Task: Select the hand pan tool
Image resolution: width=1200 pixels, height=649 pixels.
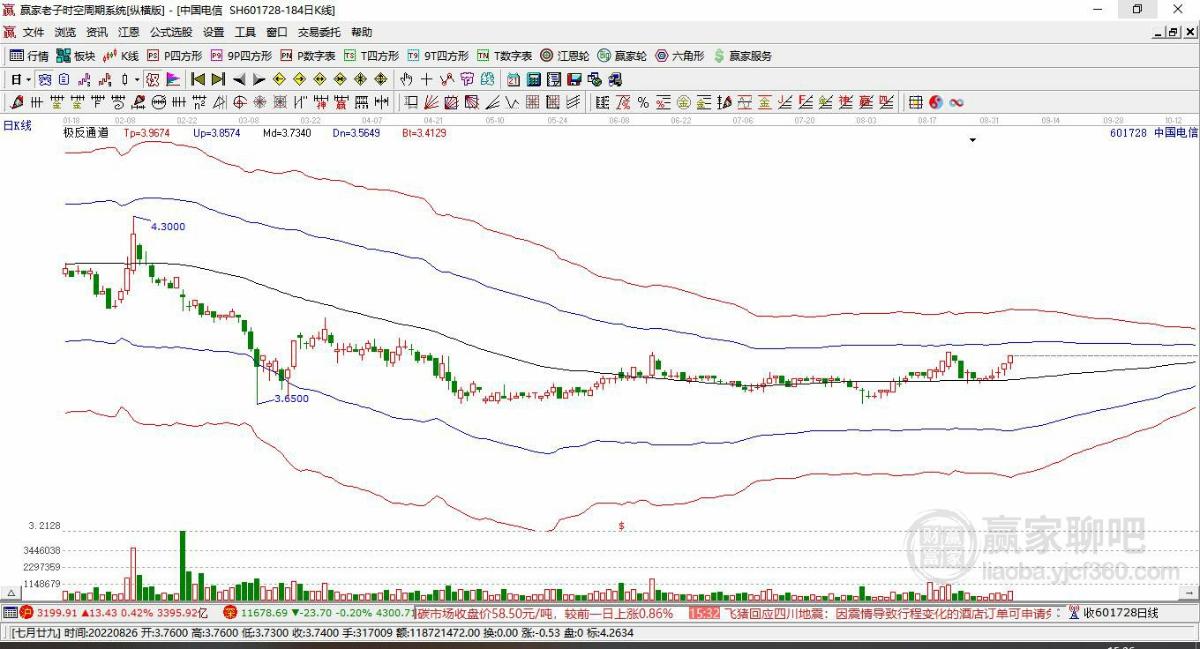Action: pyautogui.click(x=407, y=79)
